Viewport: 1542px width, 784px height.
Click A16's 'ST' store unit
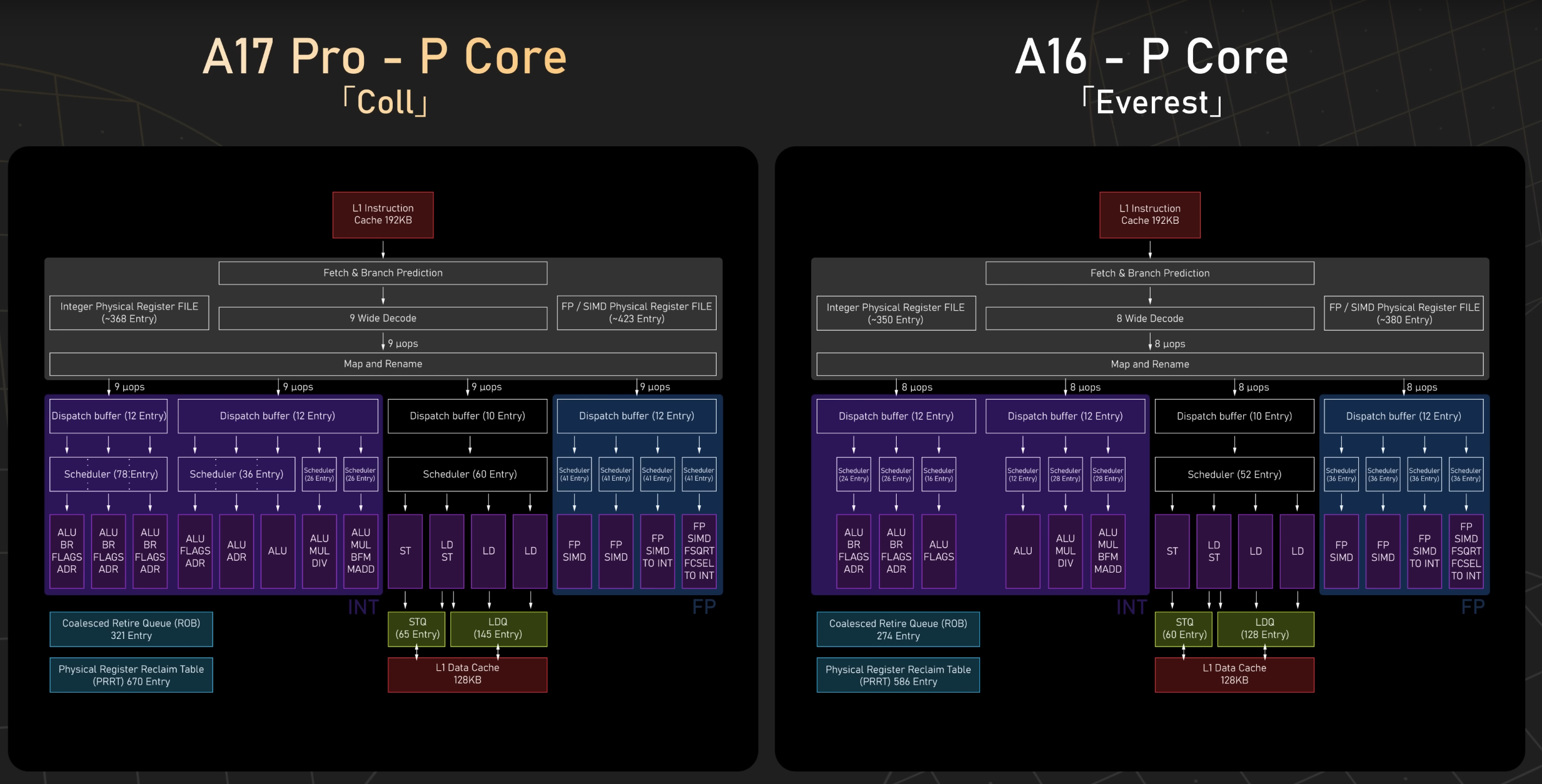point(1172,551)
